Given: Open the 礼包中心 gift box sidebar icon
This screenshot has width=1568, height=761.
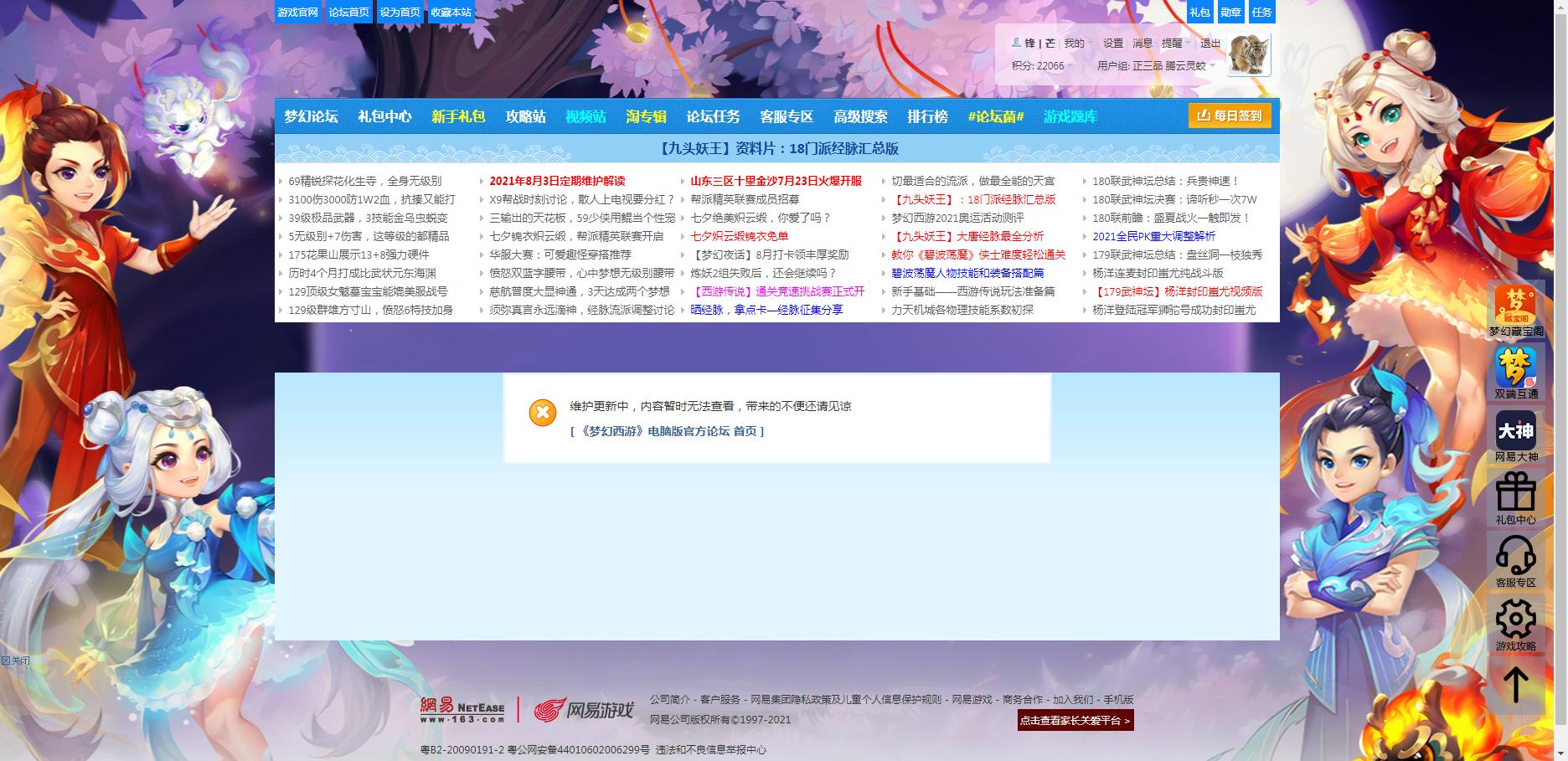Looking at the screenshot, I should pyautogui.click(x=1515, y=499).
